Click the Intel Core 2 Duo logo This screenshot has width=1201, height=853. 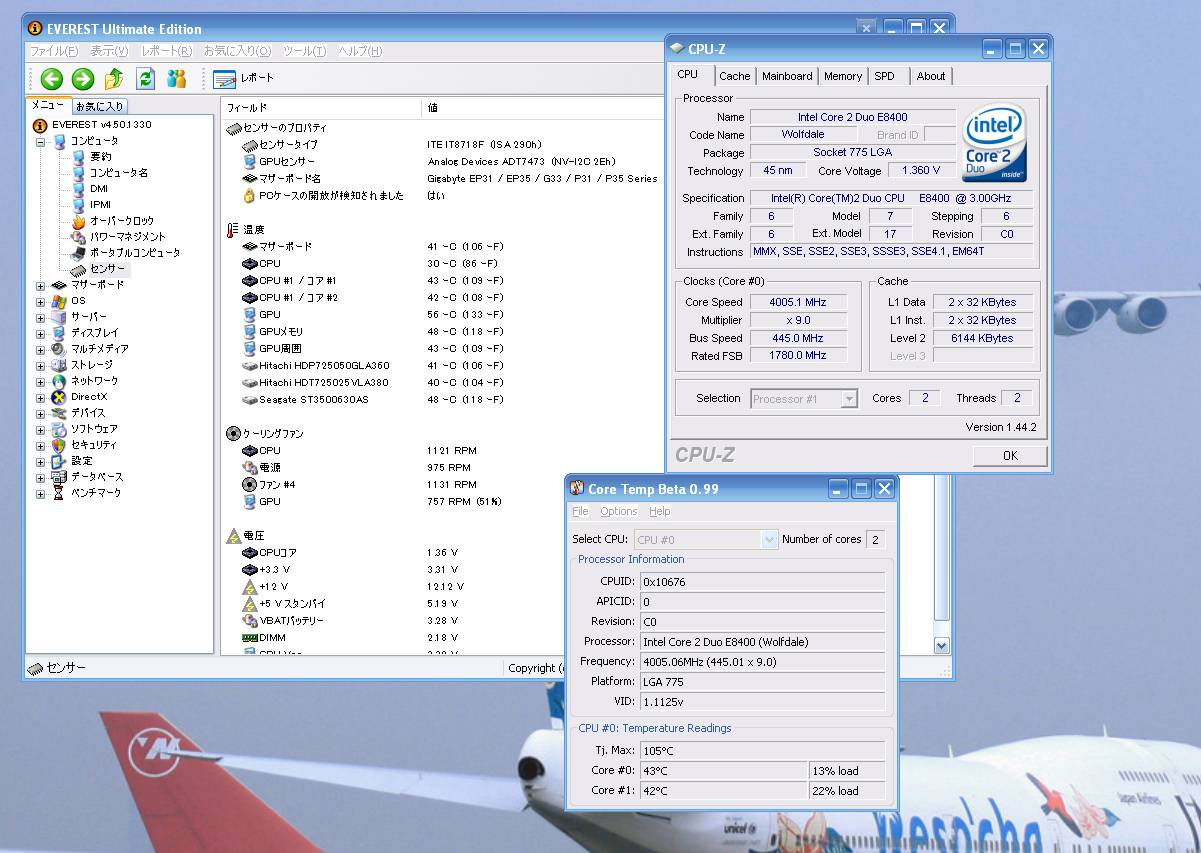[x=995, y=142]
